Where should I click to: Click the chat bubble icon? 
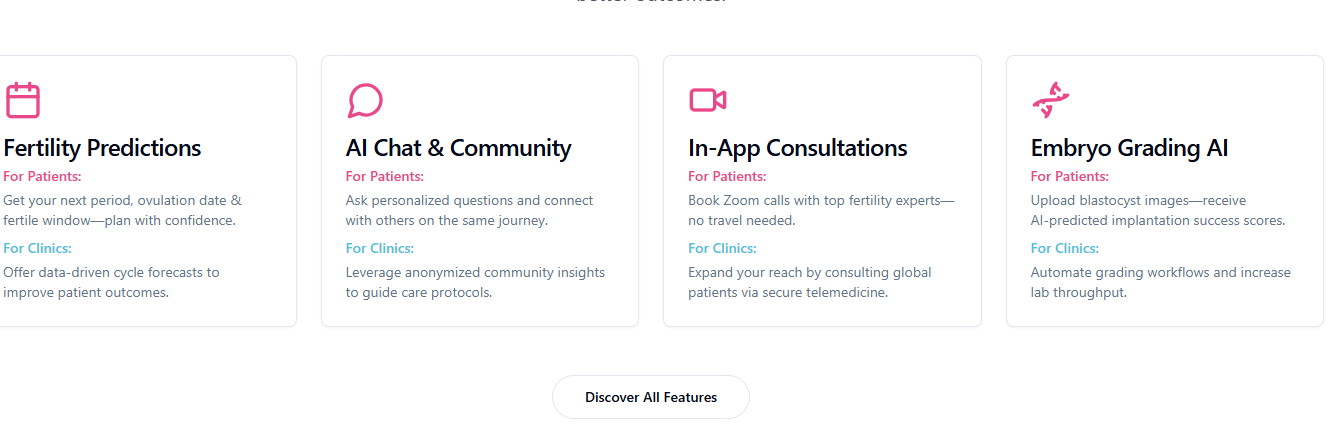(365, 100)
